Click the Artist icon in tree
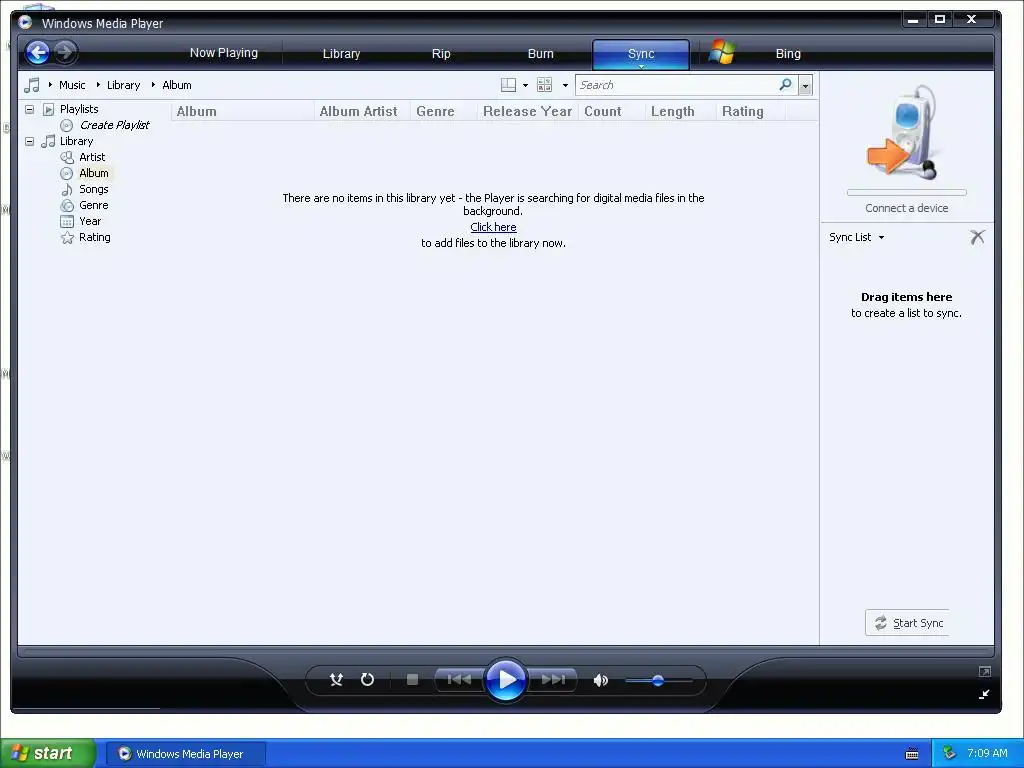 pyautogui.click(x=67, y=157)
